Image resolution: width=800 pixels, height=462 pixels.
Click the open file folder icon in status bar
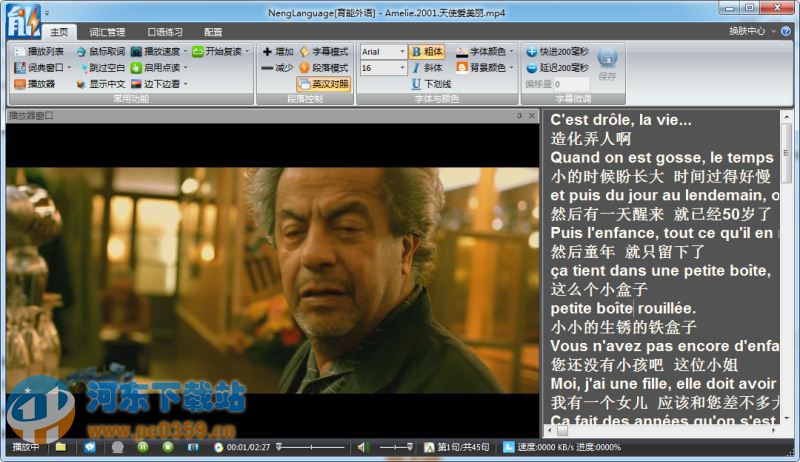61,447
